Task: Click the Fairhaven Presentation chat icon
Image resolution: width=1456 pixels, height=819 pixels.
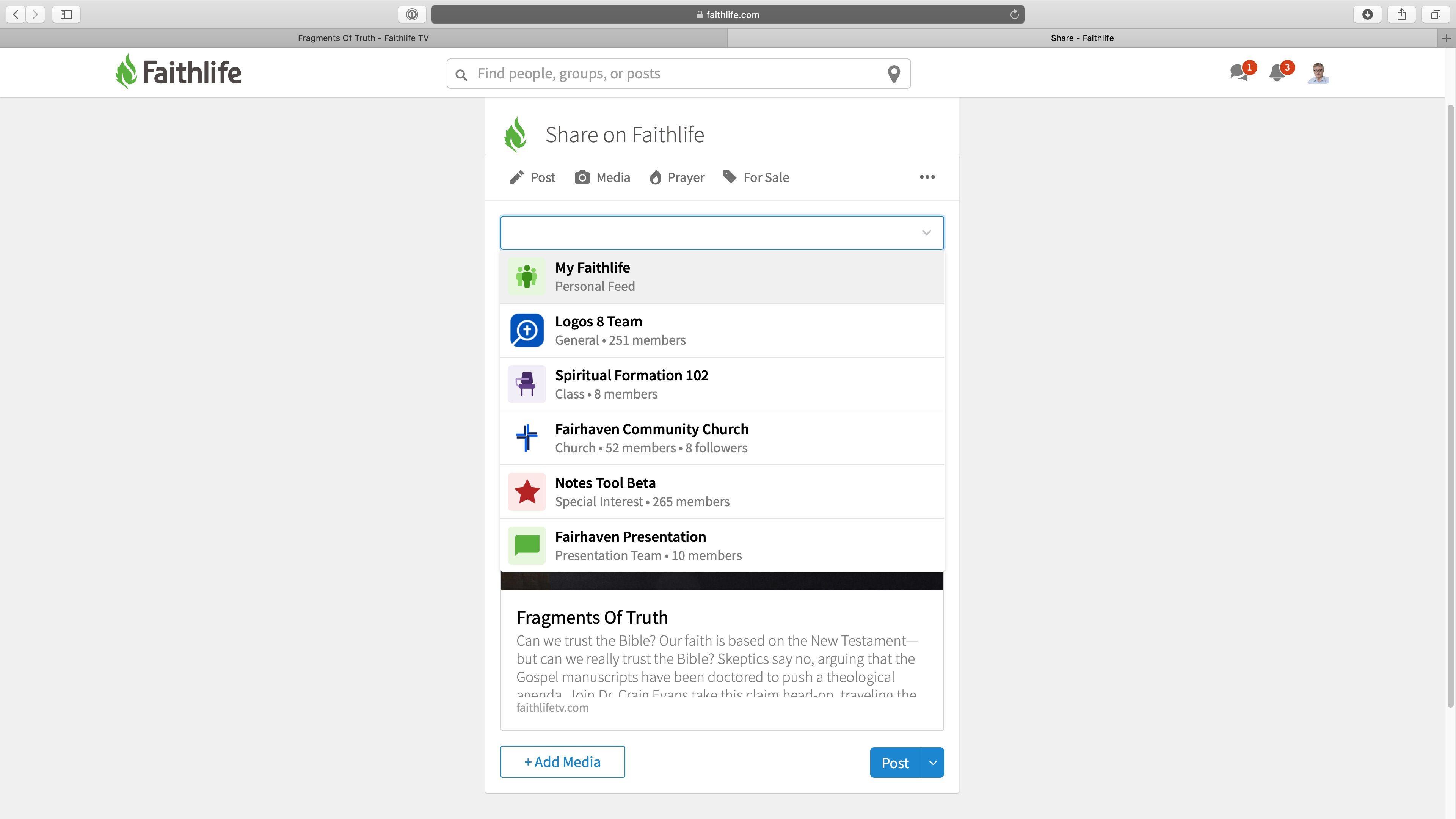Action: 526,546
